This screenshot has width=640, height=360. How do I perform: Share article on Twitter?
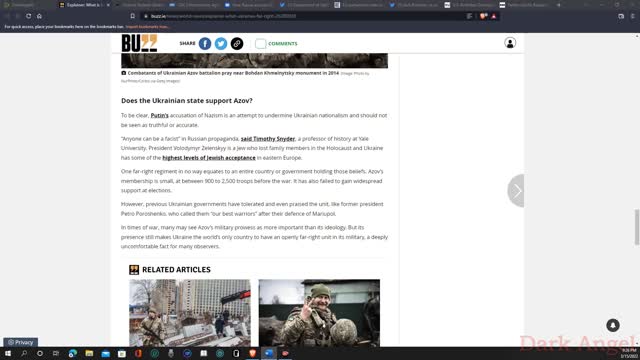(221, 44)
